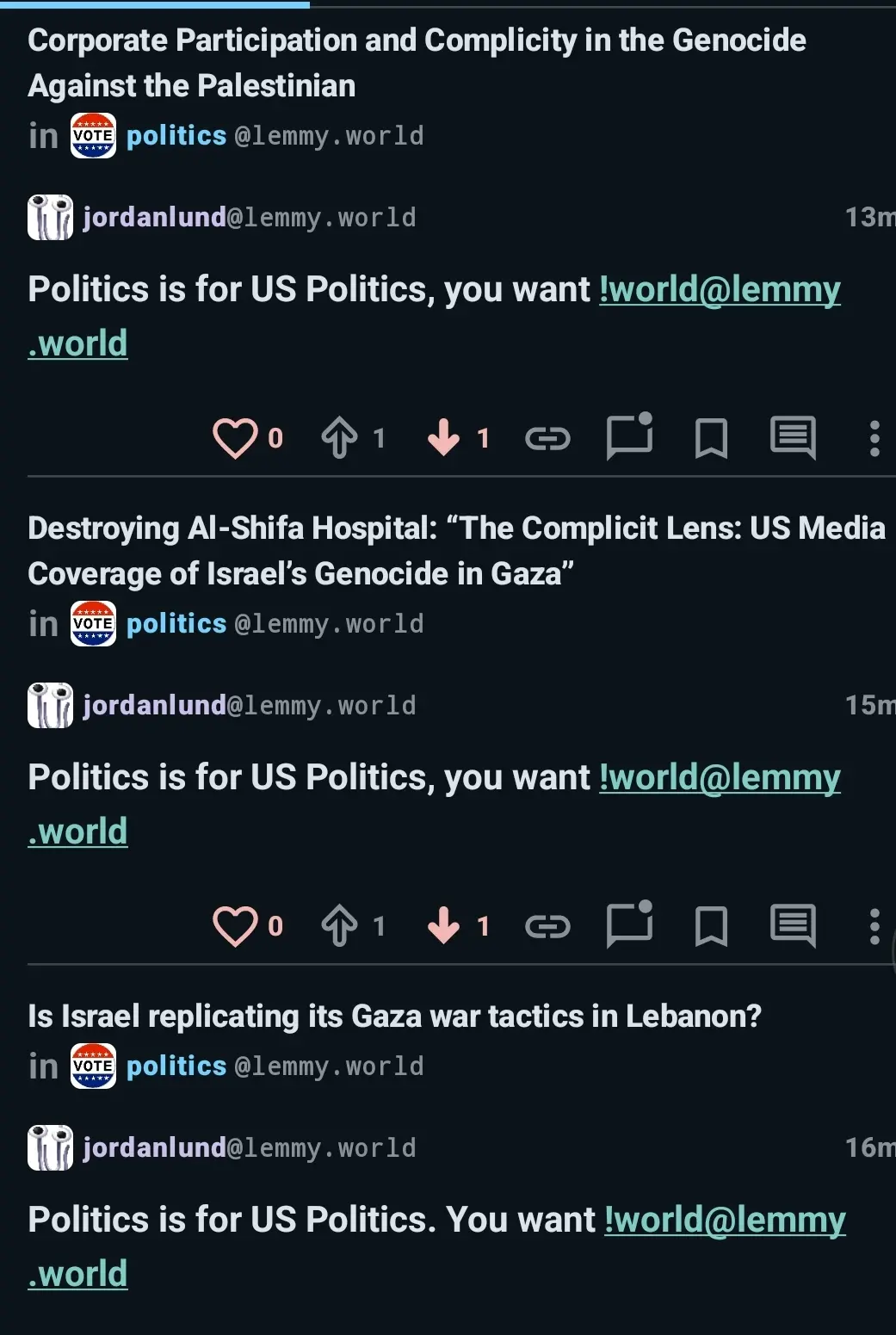Bookmark the 15m comment
Image resolution: width=896 pixels, height=1335 pixels.
tap(711, 927)
